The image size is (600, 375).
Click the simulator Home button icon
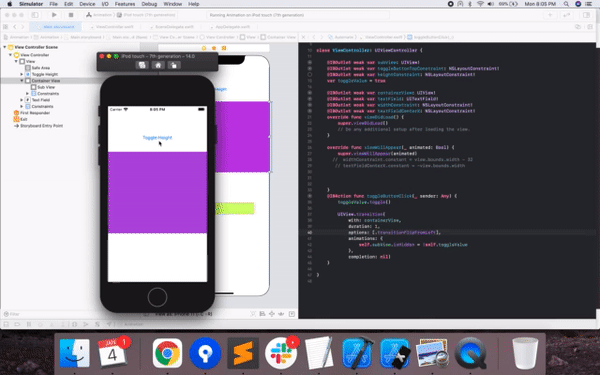click(x=158, y=65)
